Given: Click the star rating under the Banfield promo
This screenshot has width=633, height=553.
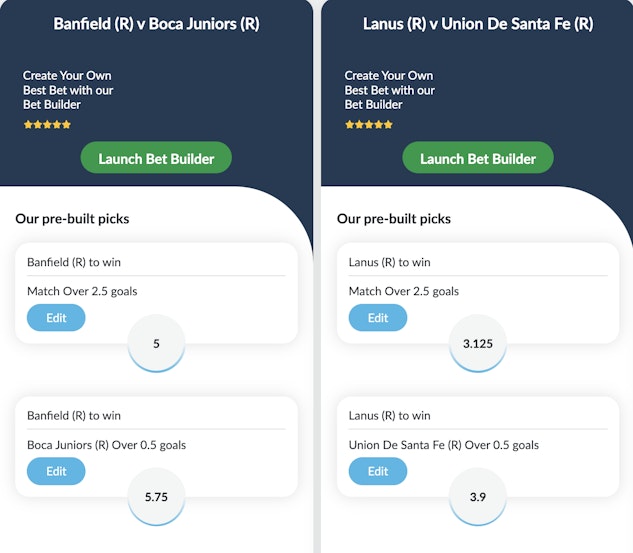Looking at the screenshot, I should point(48,125).
